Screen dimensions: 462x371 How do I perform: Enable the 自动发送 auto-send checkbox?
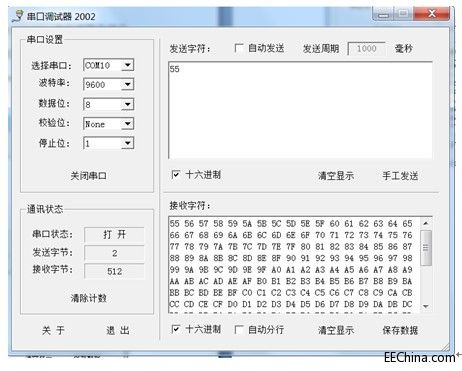(238, 48)
